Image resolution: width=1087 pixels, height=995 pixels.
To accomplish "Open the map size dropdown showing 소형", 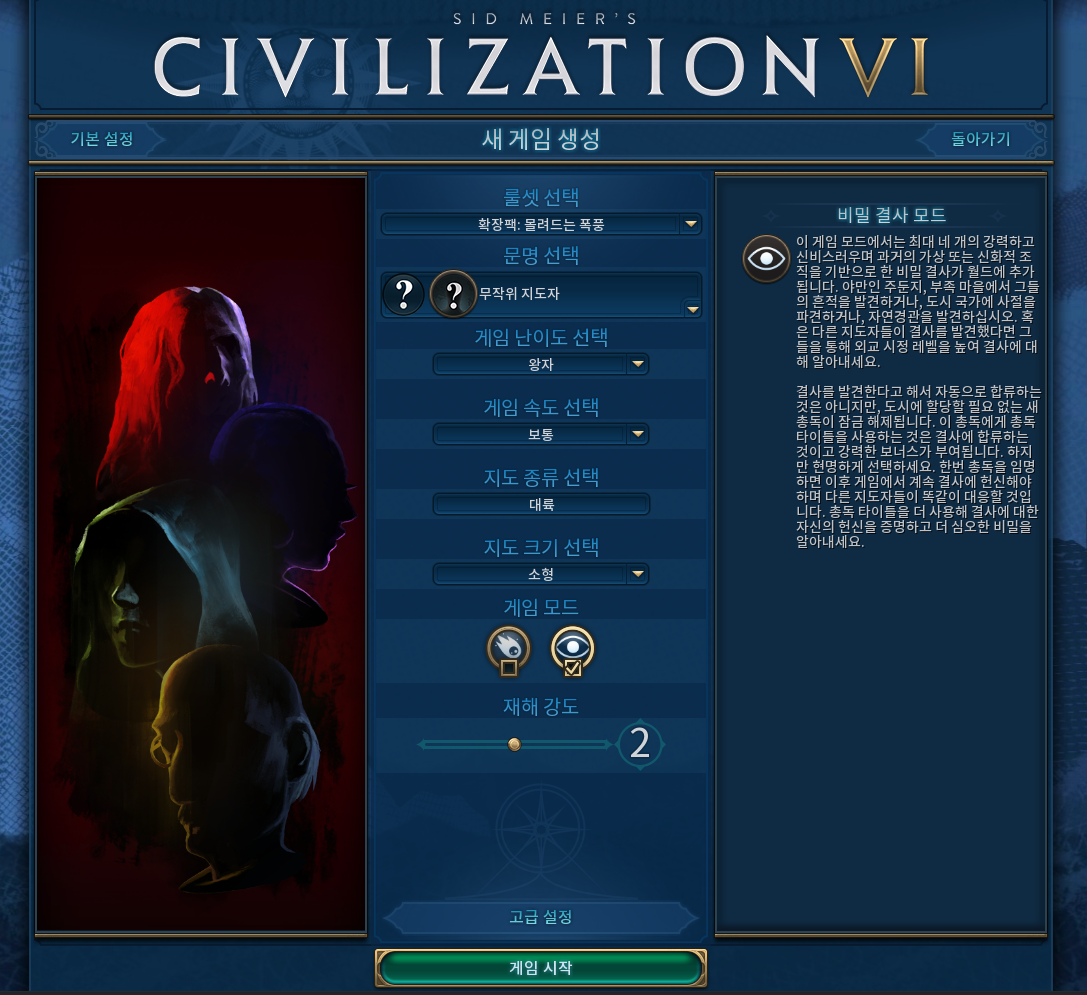I will 541,573.
